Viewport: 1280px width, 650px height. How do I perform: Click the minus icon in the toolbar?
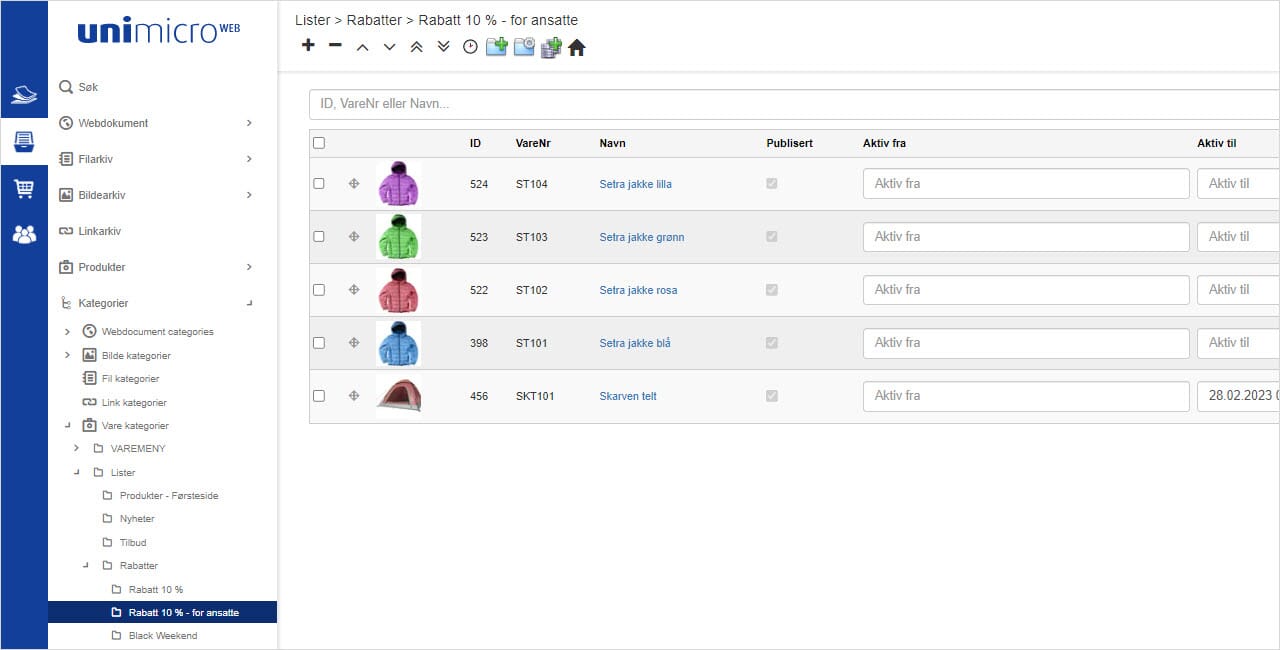click(335, 46)
